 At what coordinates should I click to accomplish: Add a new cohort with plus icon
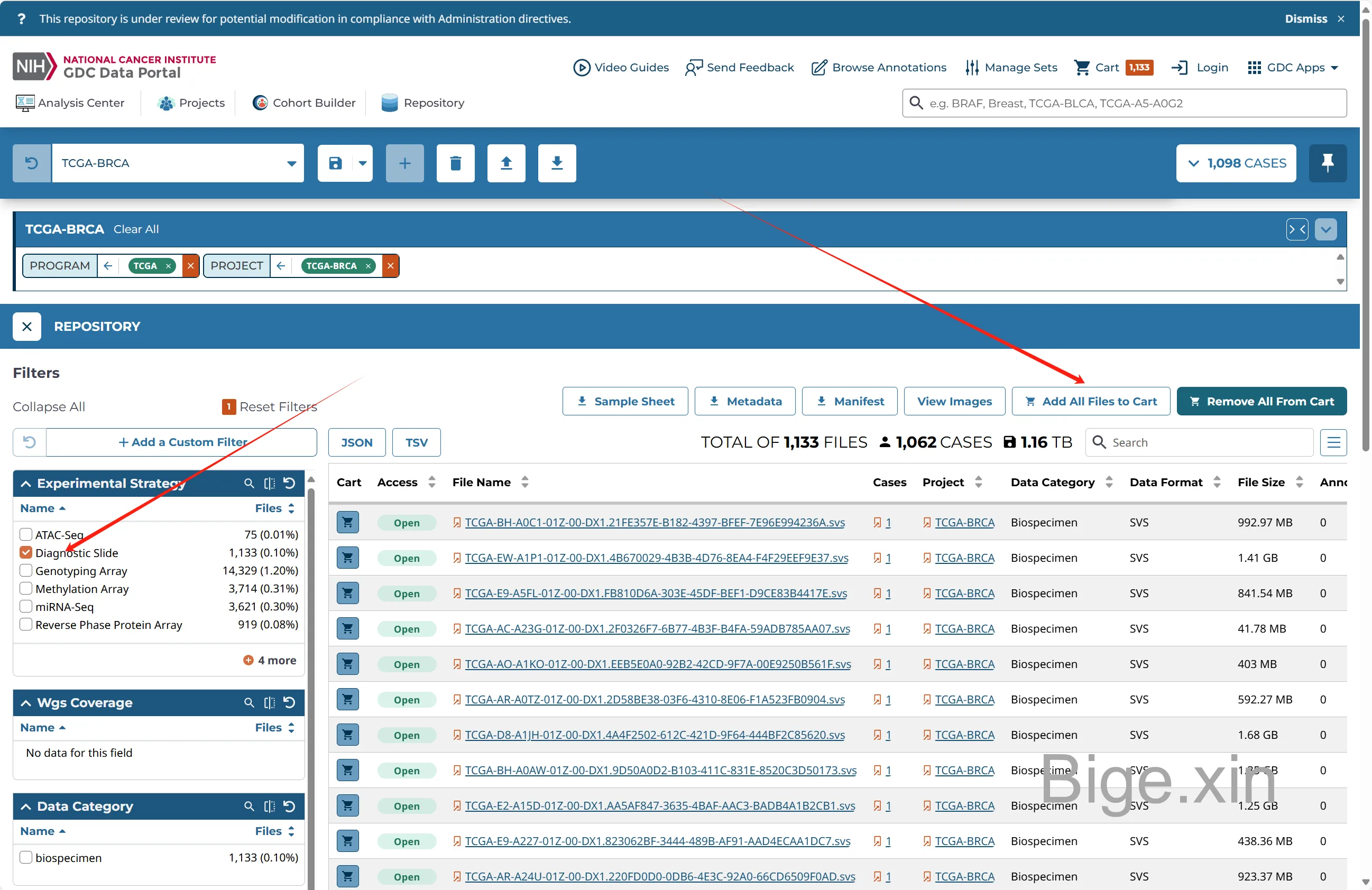click(404, 163)
